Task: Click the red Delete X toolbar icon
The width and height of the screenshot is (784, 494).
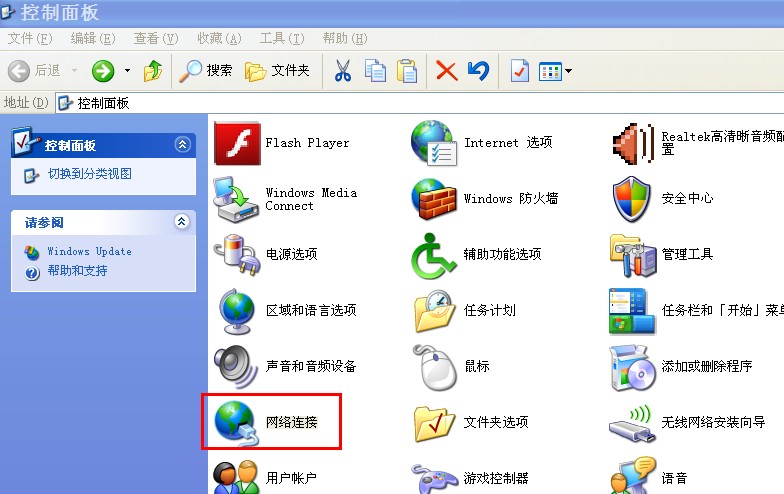Action: 446,70
